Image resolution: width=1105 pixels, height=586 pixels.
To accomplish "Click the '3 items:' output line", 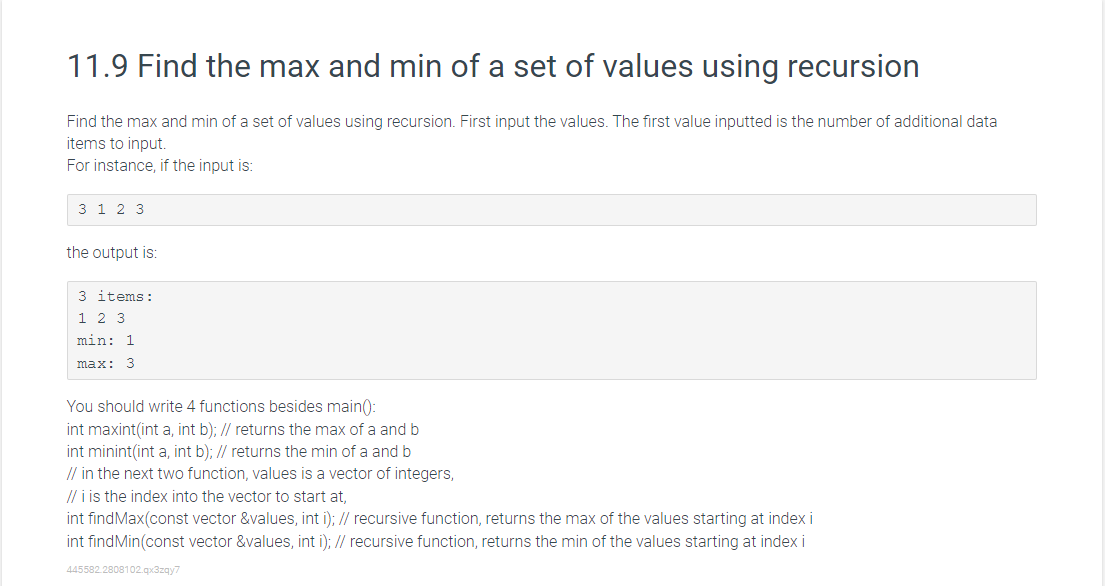I will point(116,297).
